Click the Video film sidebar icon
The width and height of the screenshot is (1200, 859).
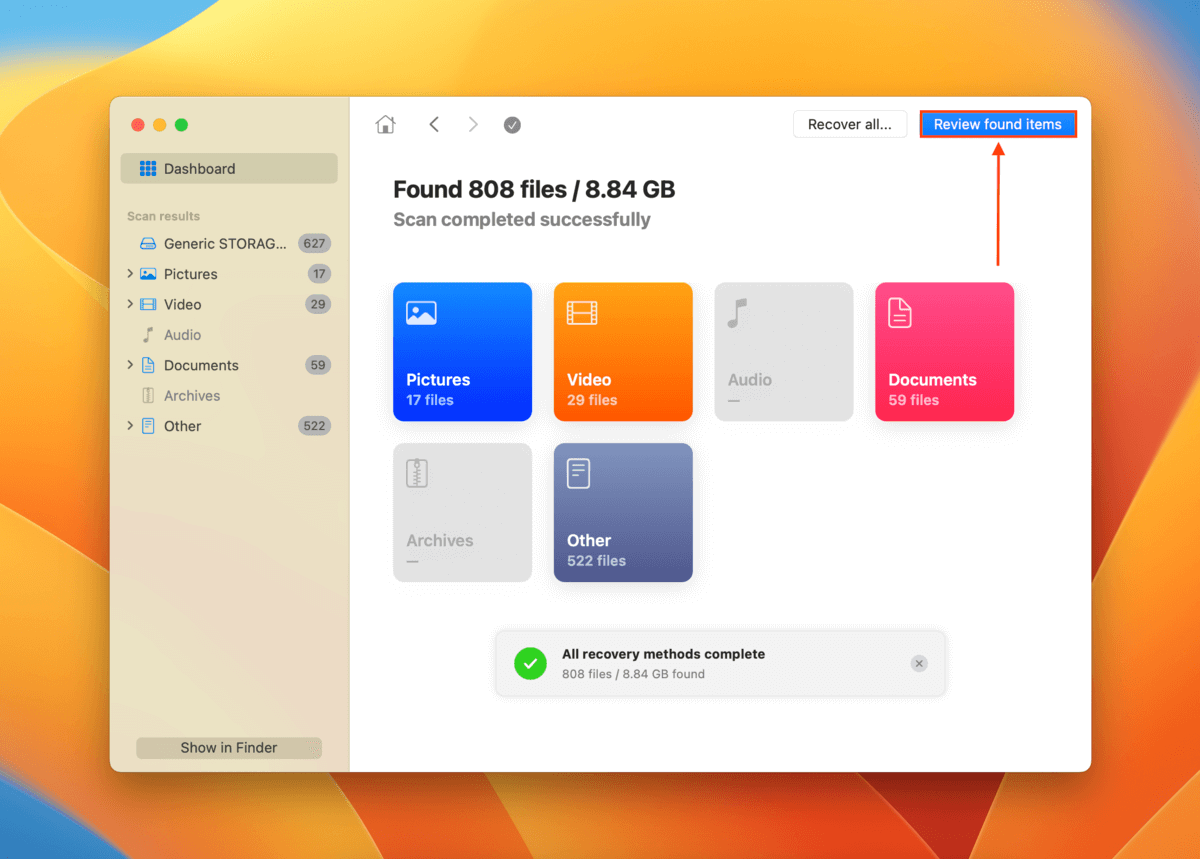pyautogui.click(x=148, y=304)
